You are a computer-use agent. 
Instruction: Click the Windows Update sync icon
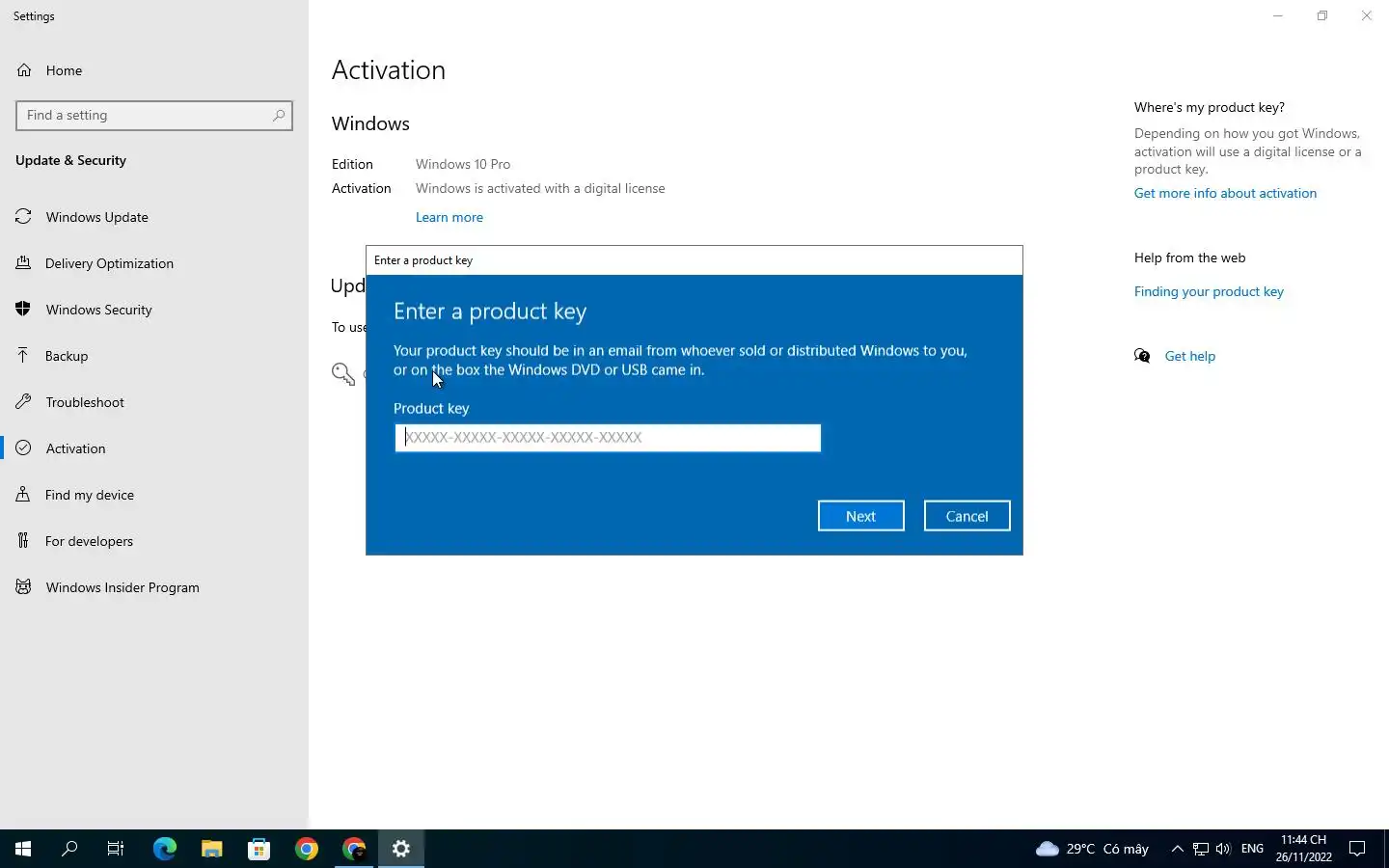[23, 217]
